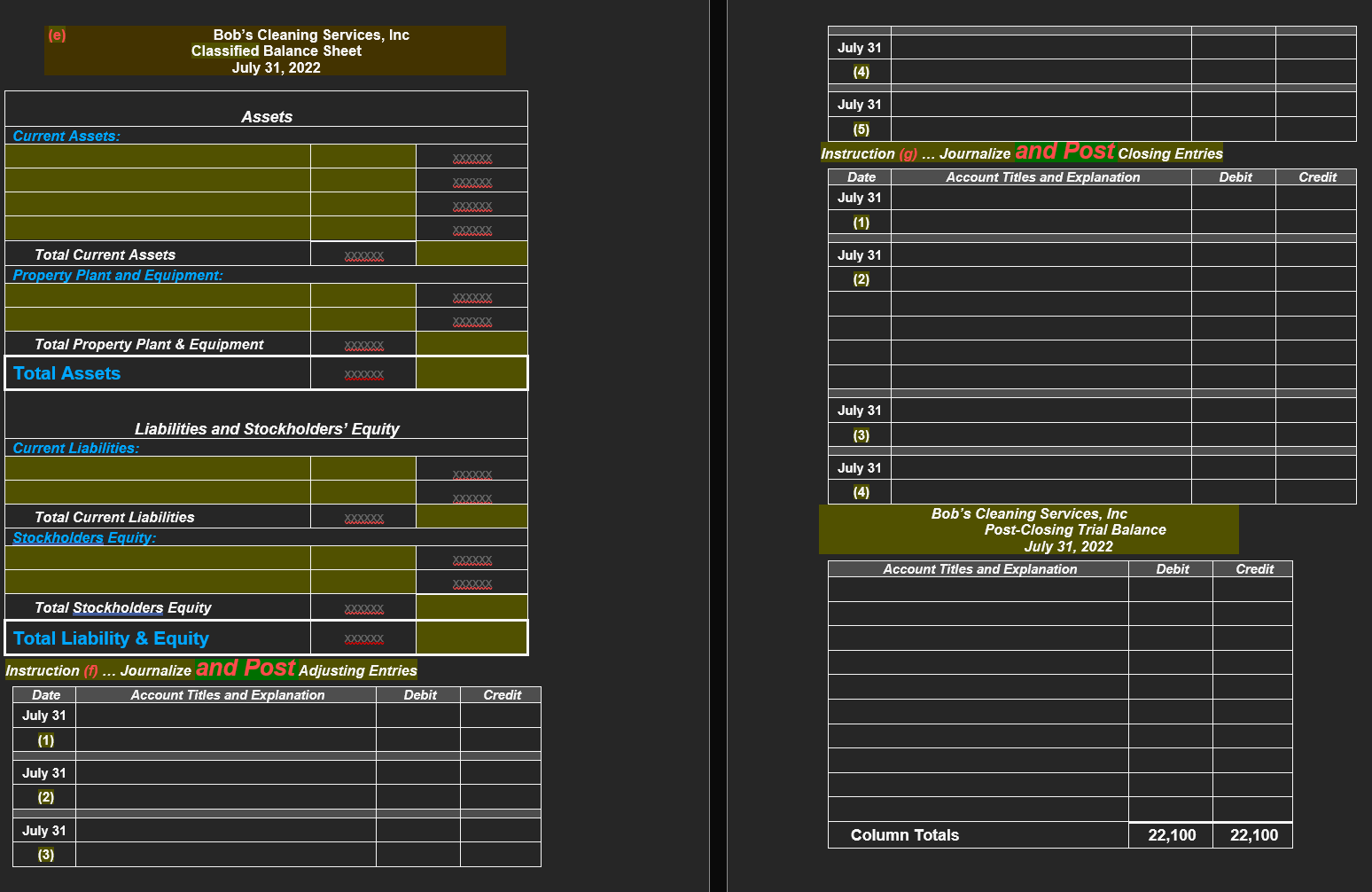Click the xxxxxx placeholder in Total Assets row
This screenshot has width=1372, height=892.
pyautogui.click(x=363, y=375)
